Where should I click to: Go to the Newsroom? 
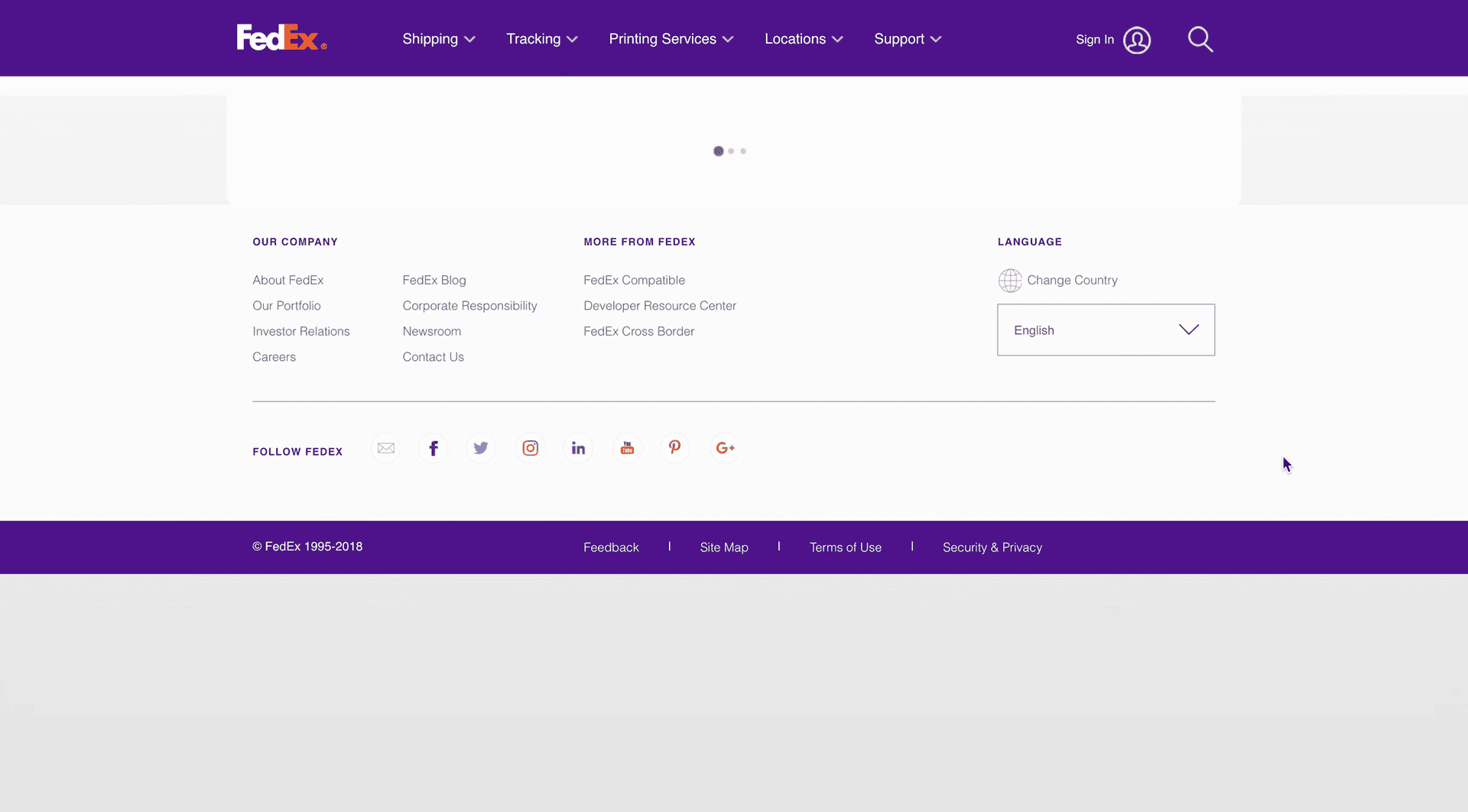click(x=432, y=331)
